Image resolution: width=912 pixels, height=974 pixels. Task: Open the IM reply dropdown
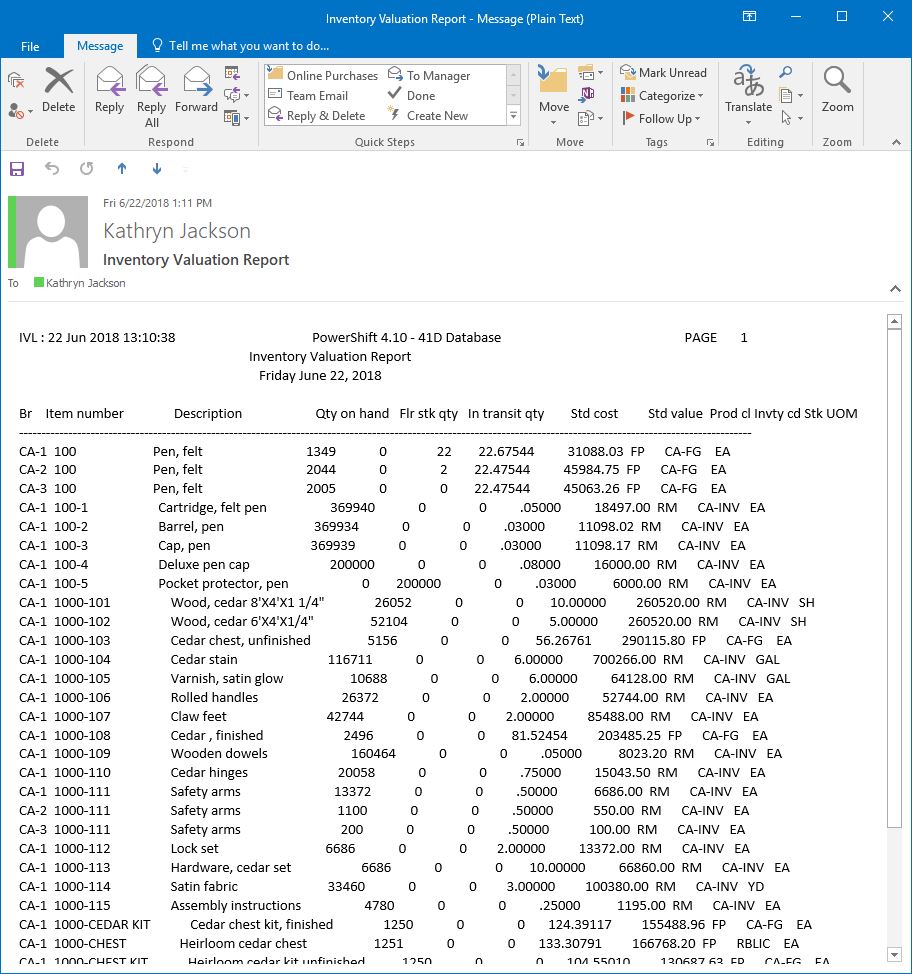pos(236,95)
